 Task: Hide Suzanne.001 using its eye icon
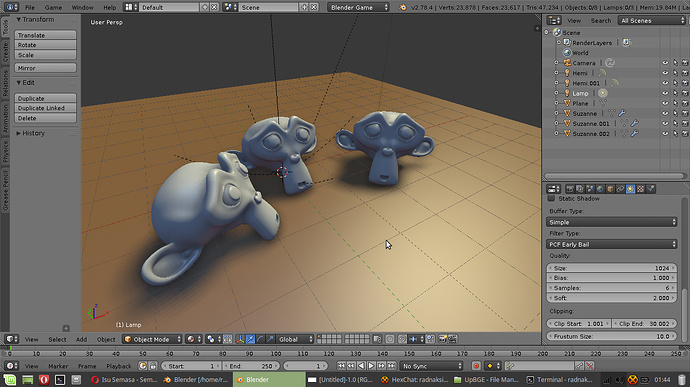665,124
